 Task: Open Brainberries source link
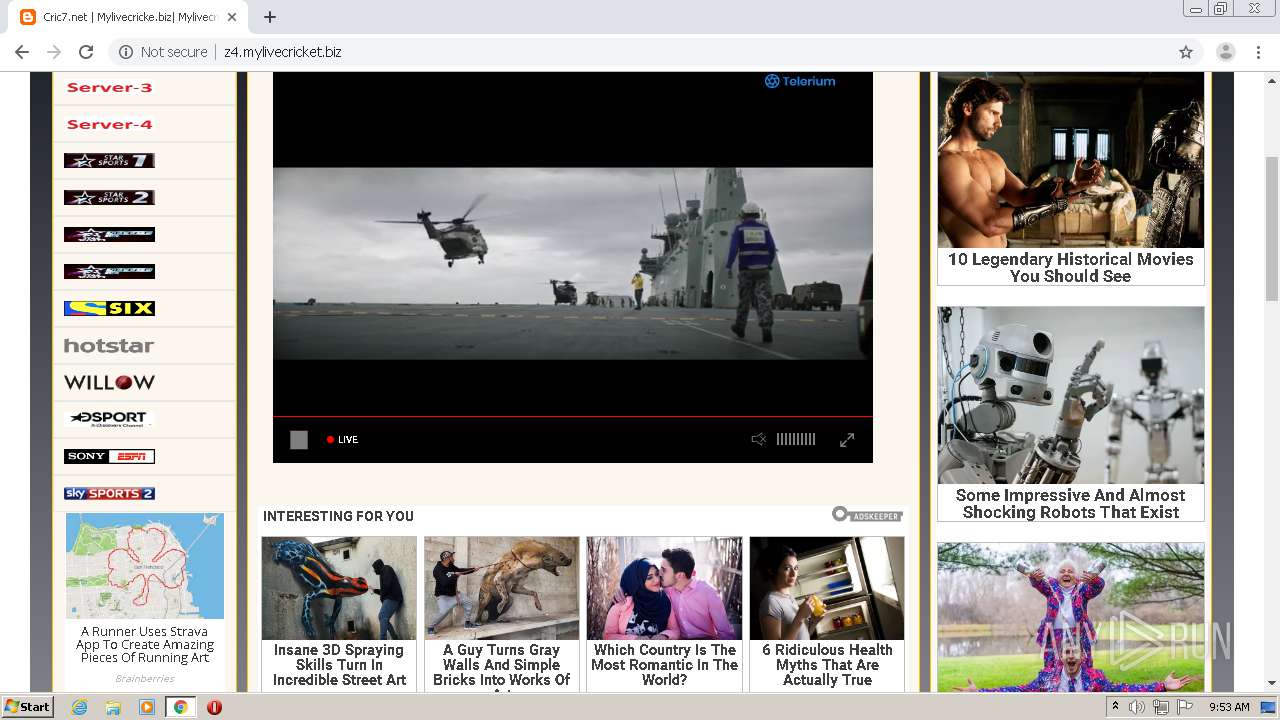click(x=145, y=678)
